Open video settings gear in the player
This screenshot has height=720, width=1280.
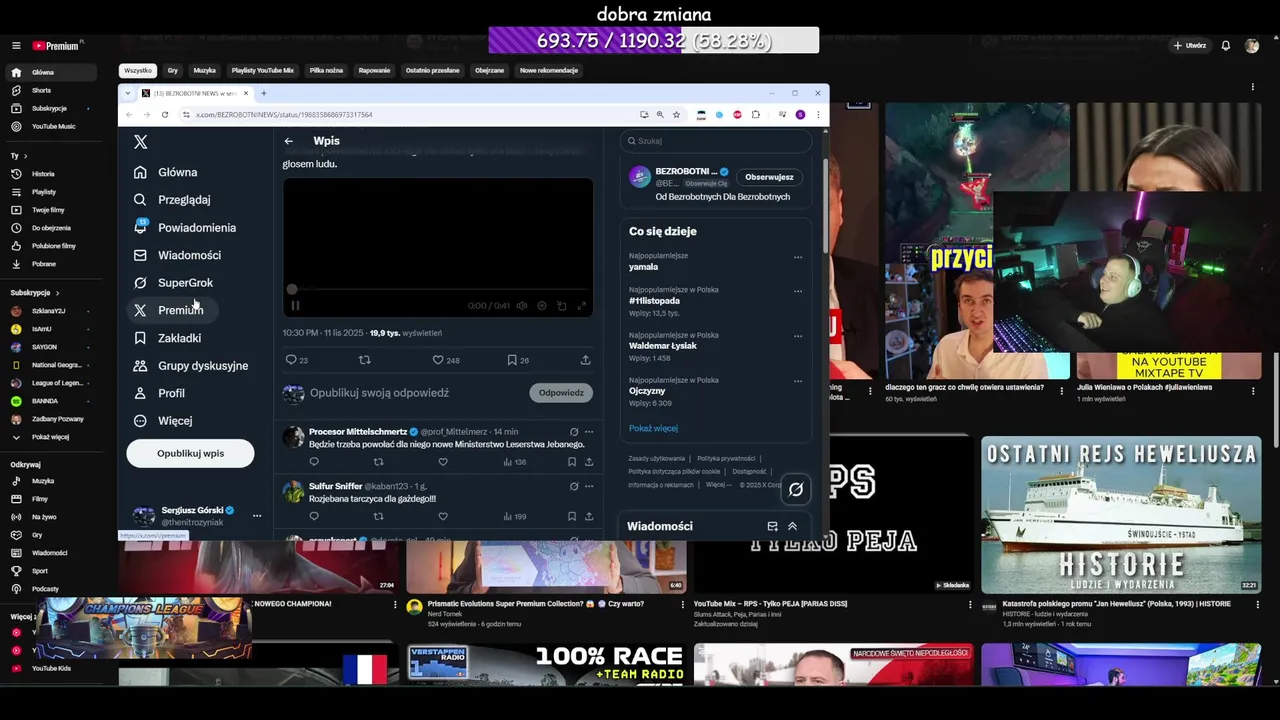pyautogui.click(x=542, y=306)
